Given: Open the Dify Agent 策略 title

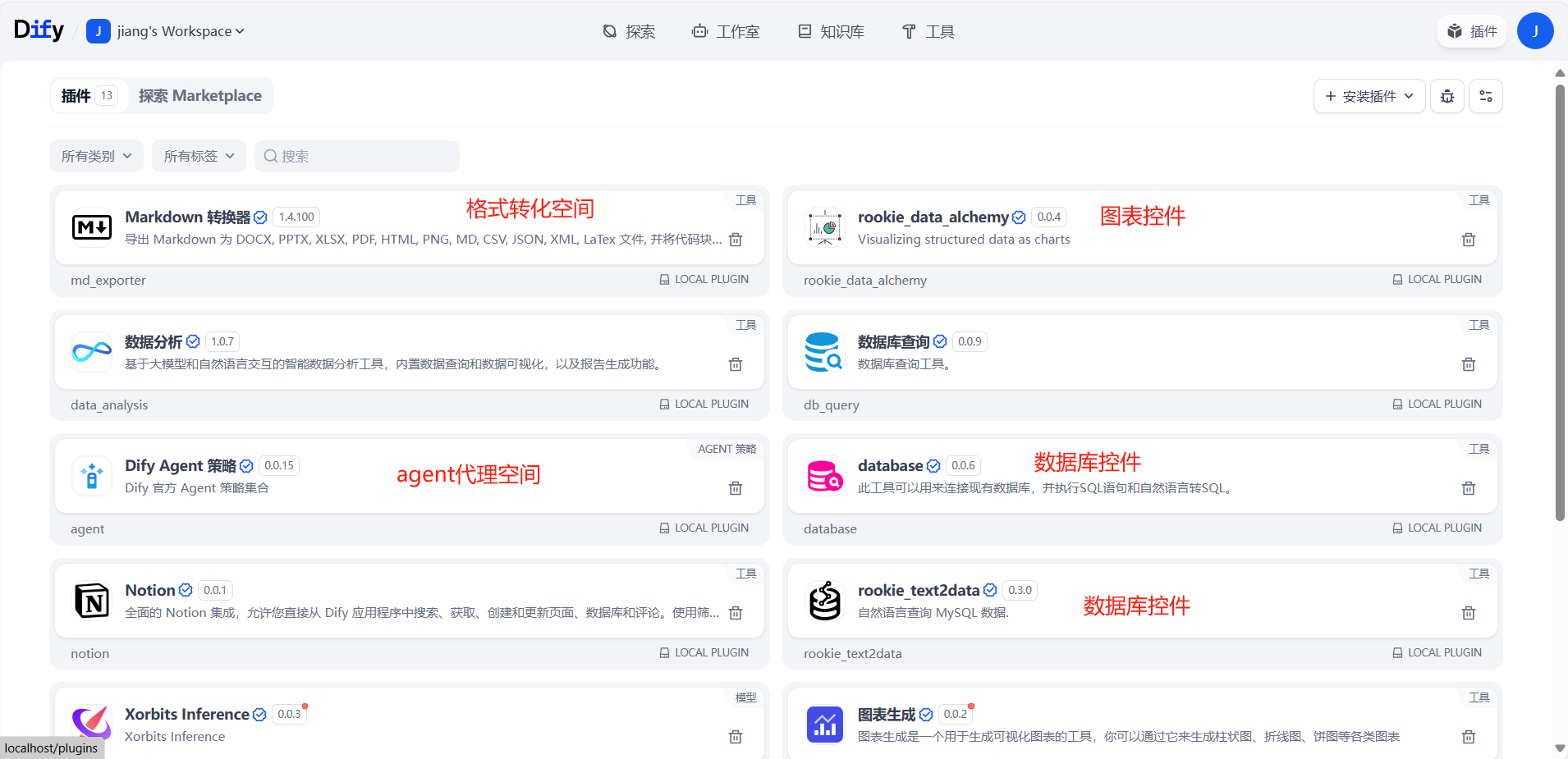Looking at the screenshot, I should pyautogui.click(x=181, y=465).
